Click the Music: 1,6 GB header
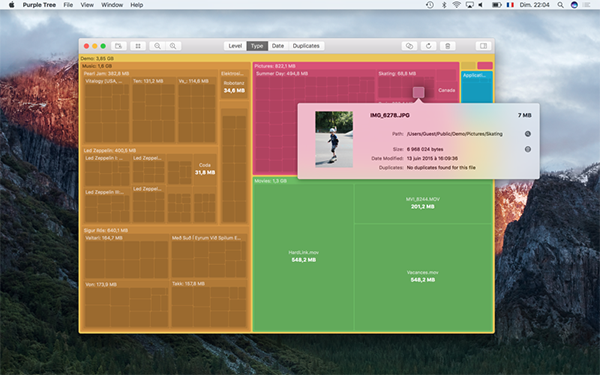This screenshot has height=375, width=600. pyautogui.click(x=97, y=66)
